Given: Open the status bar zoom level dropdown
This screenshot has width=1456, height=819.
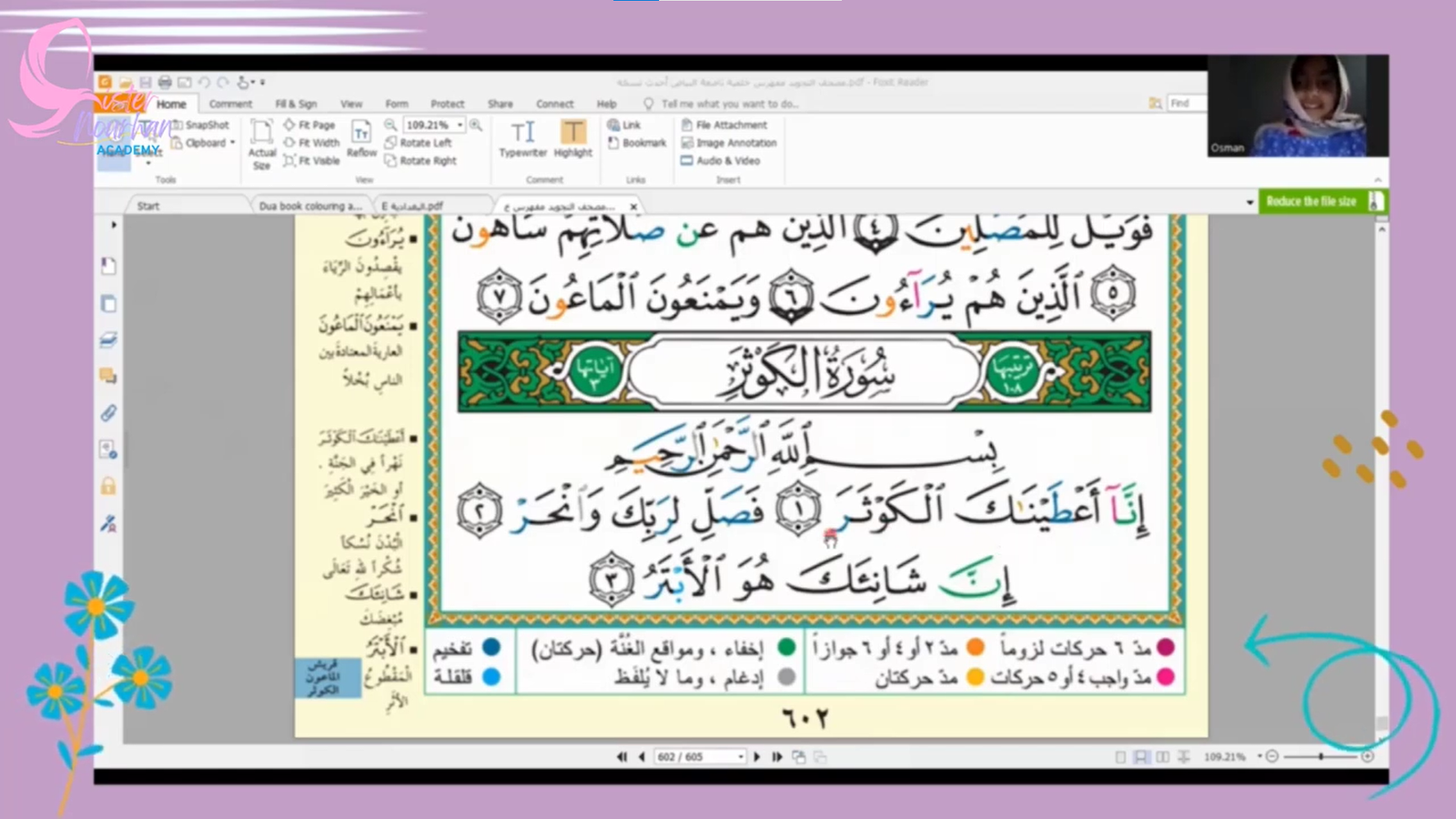Looking at the screenshot, I should coord(1259,756).
